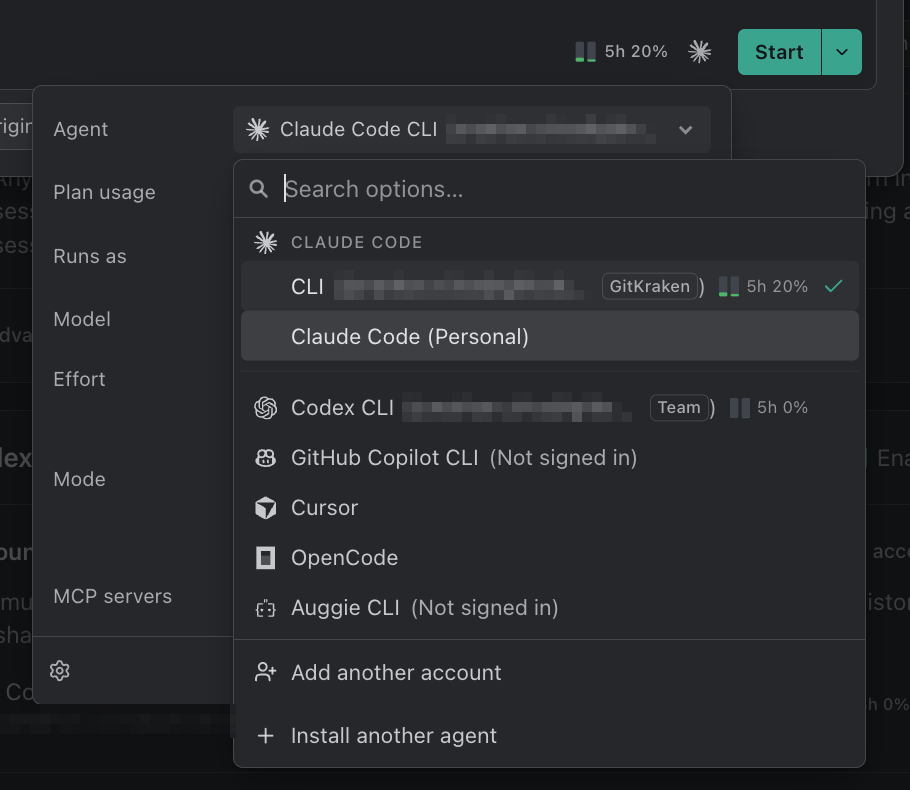
Task: Click the GitHub Copilot icon
Action: pyautogui.click(x=266, y=458)
